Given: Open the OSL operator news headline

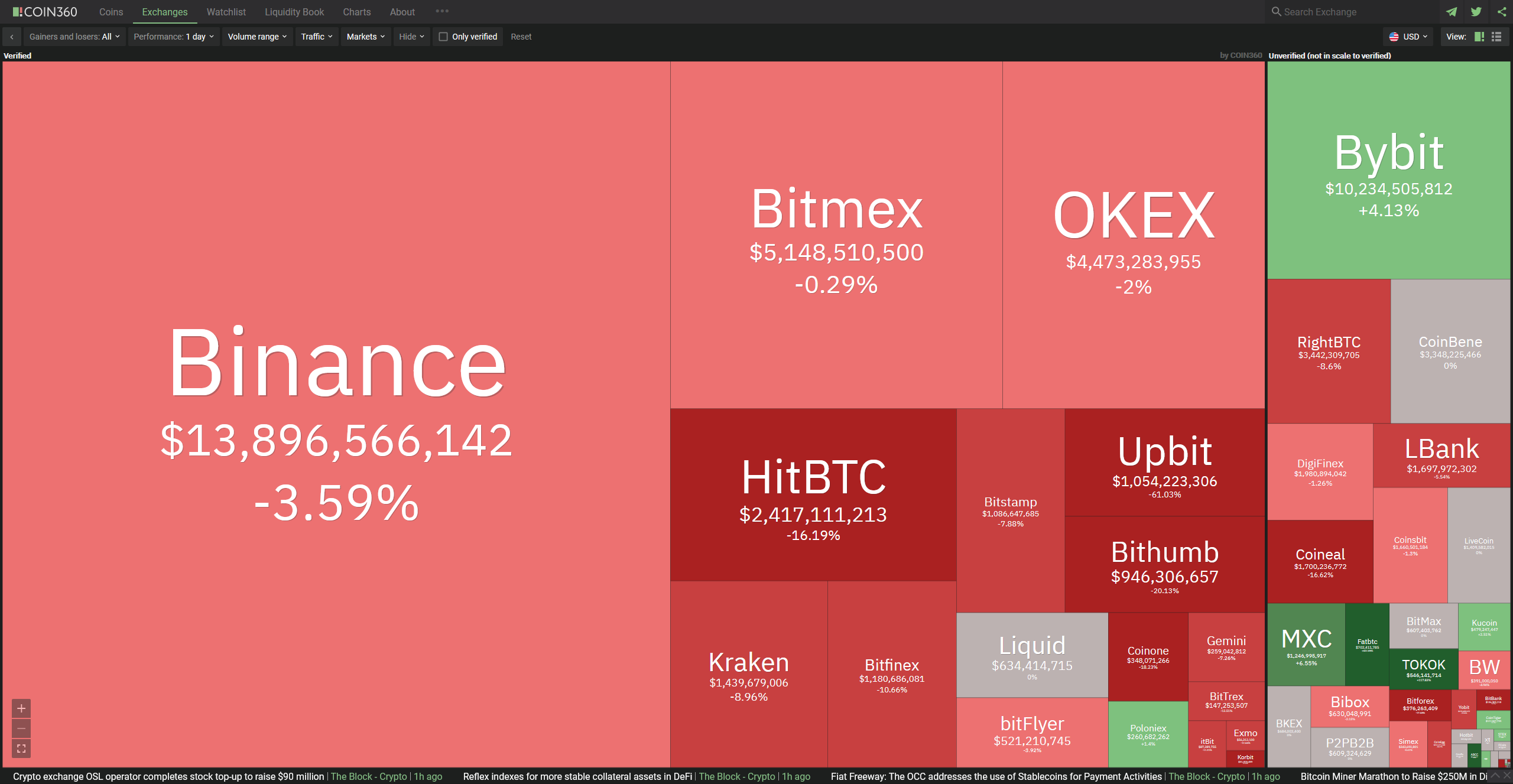Looking at the screenshot, I should (x=168, y=776).
